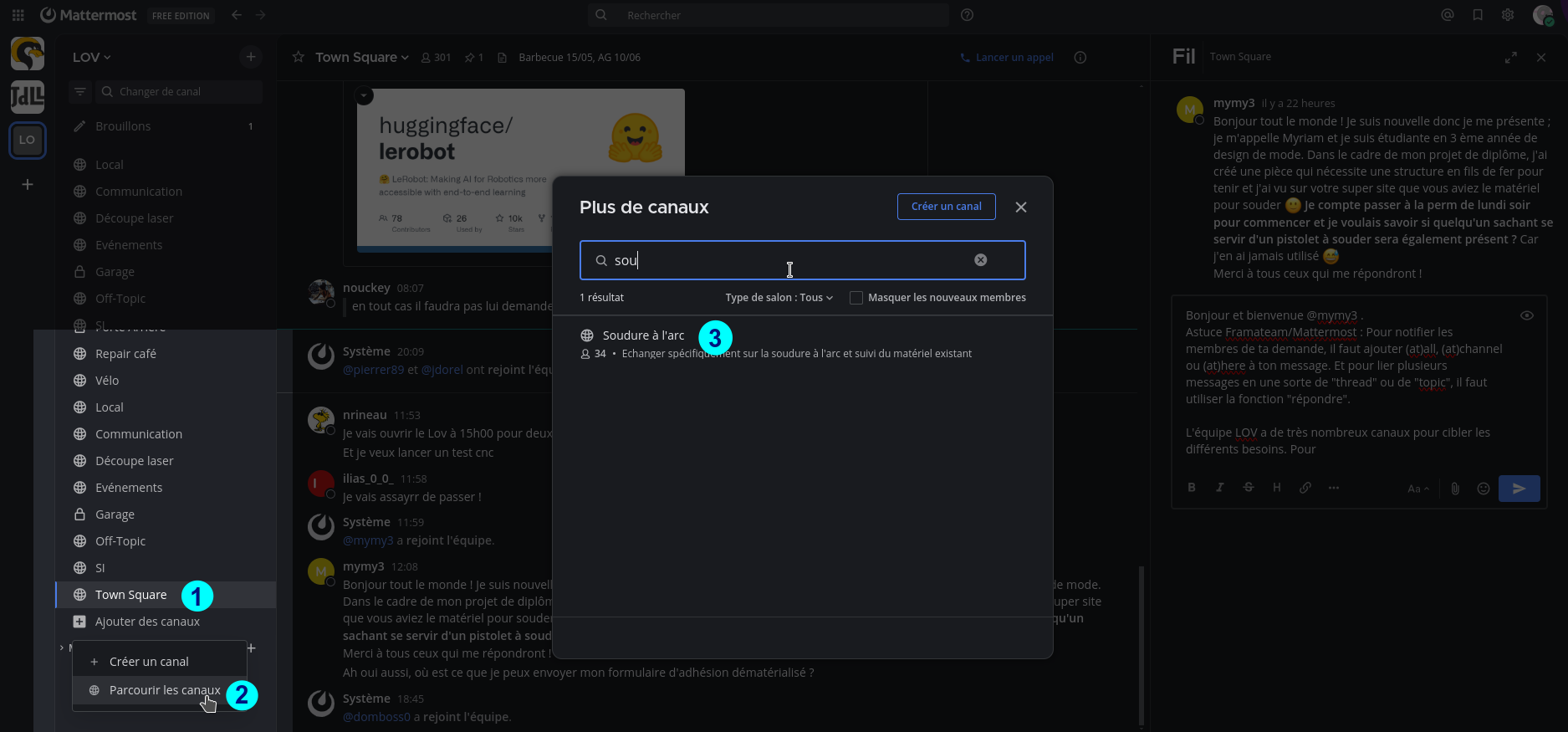Clear the channel search field text
This screenshot has height=732, width=1568.
pyautogui.click(x=980, y=260)
